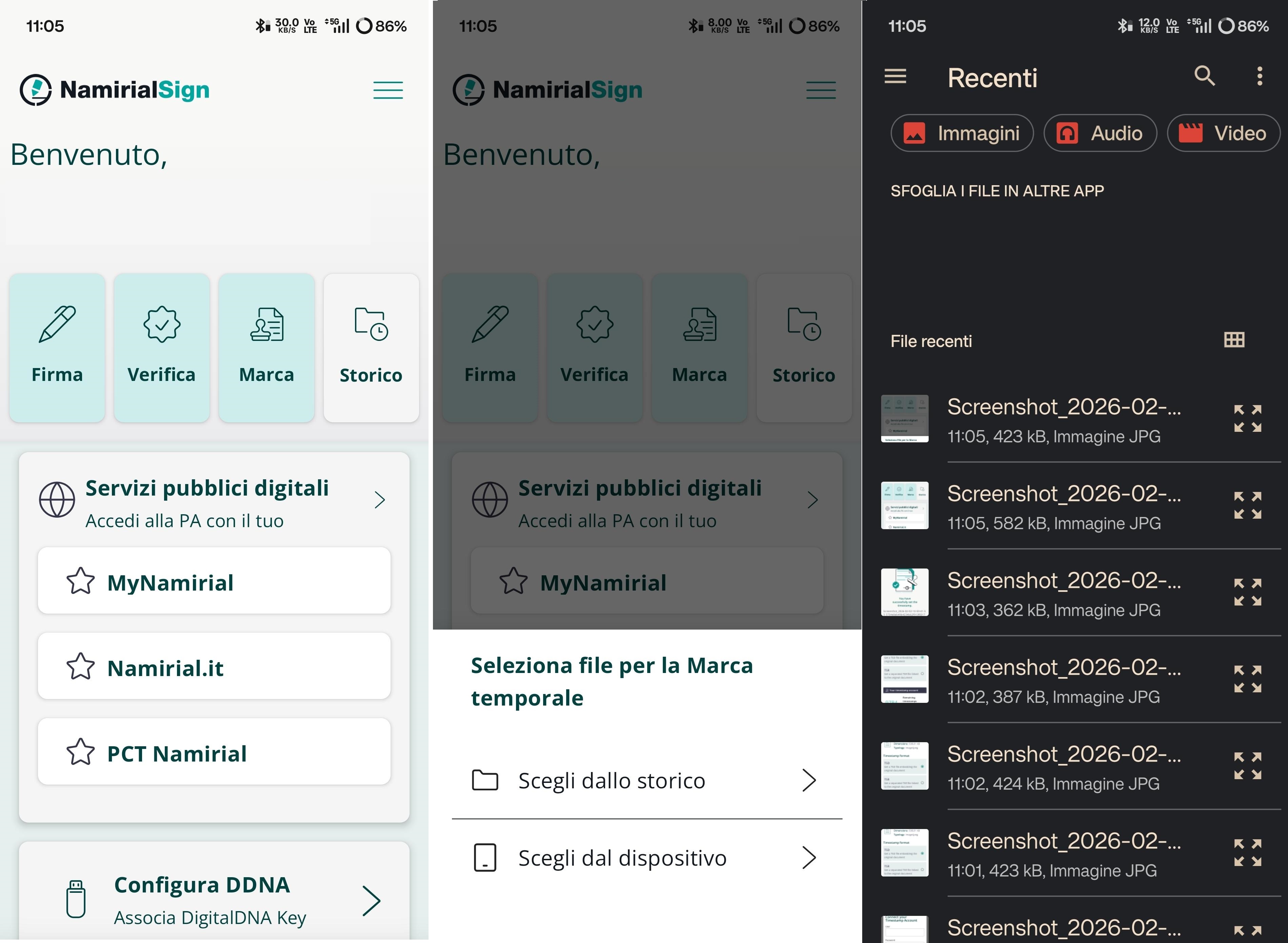Preview the 582 kB screenshot with its expand icon
Screen dimensions: 1288x943
pyautogui.click(x=1248, y=505)
